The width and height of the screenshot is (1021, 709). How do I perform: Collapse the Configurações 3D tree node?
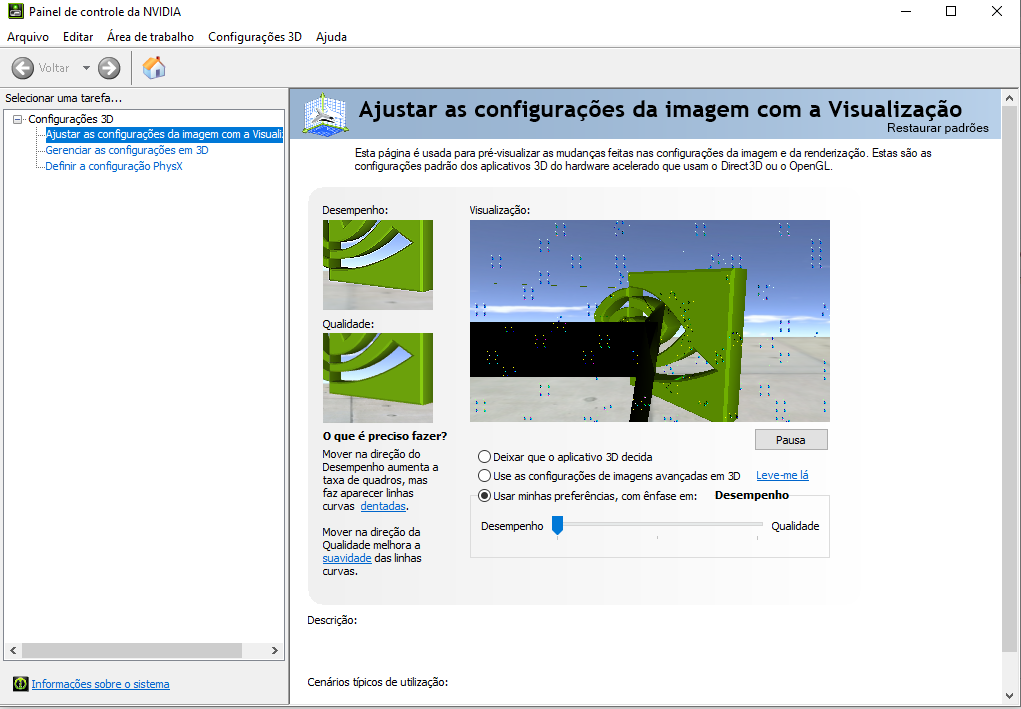click(x=18, y=119)
